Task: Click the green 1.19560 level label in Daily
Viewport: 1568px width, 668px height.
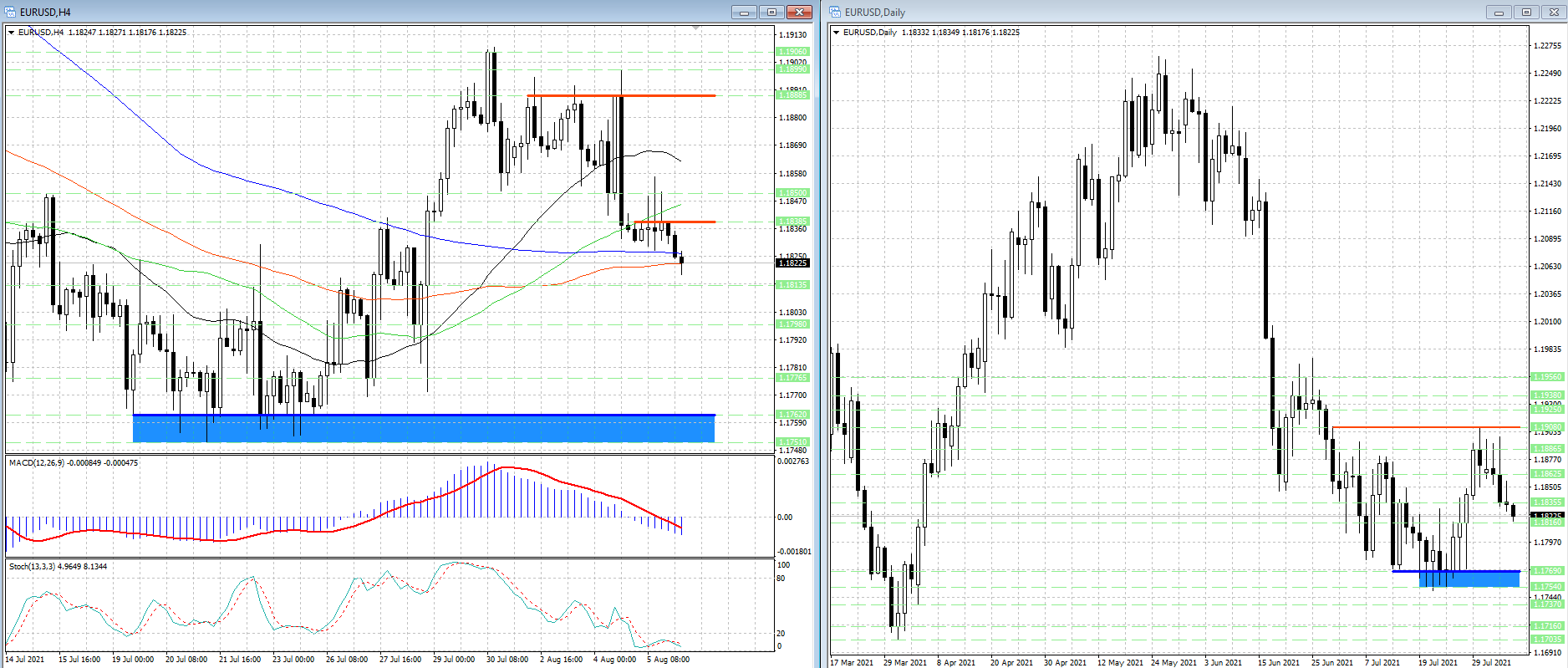Action: coord(1547,377)
